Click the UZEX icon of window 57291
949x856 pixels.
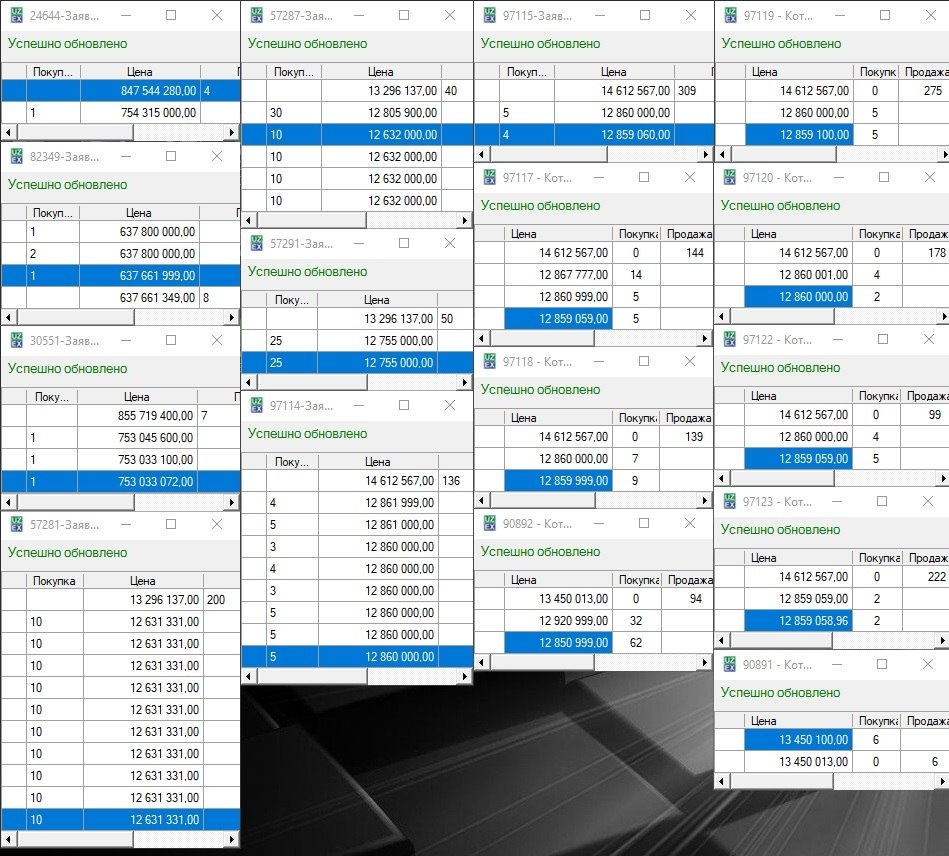coord(256,243)
